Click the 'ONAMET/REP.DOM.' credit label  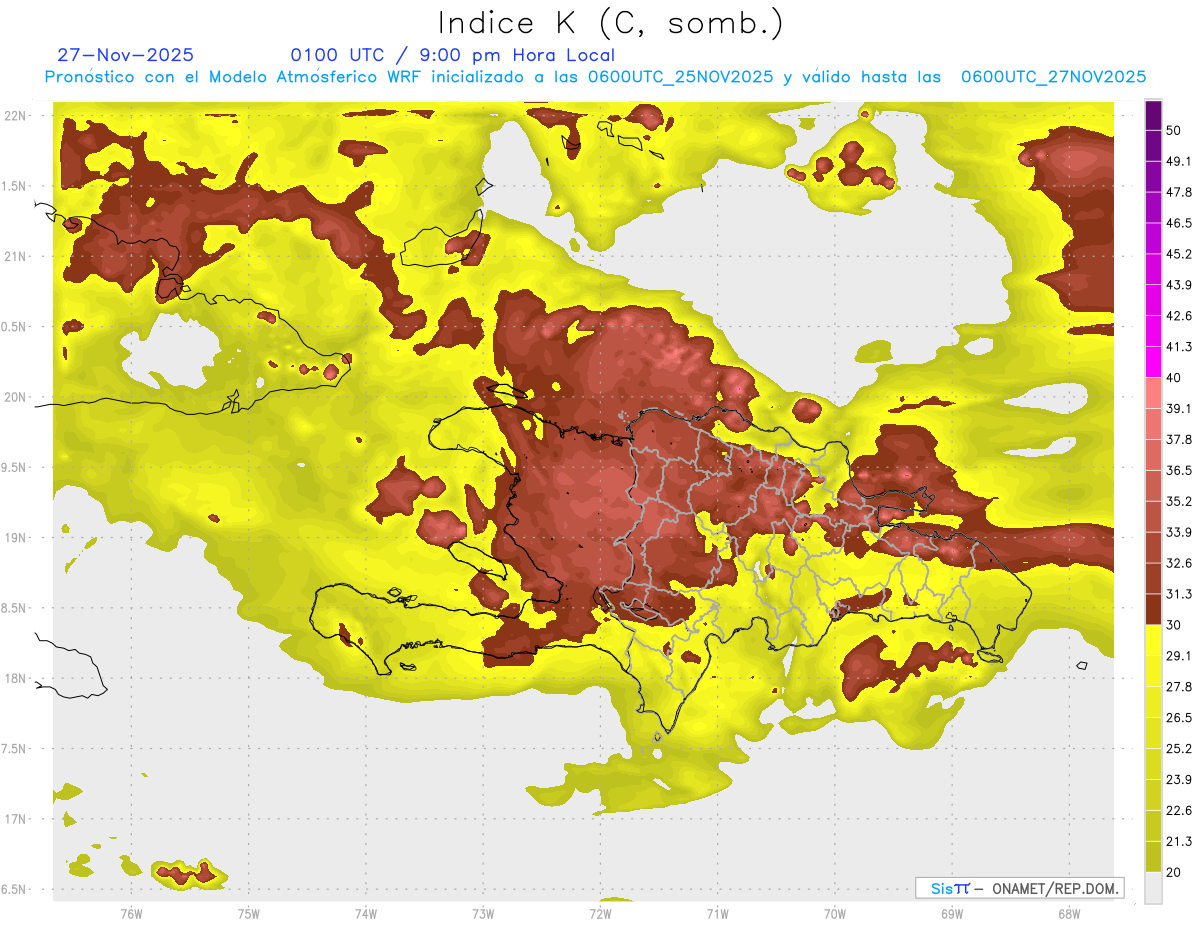(x=1054, y=888)
